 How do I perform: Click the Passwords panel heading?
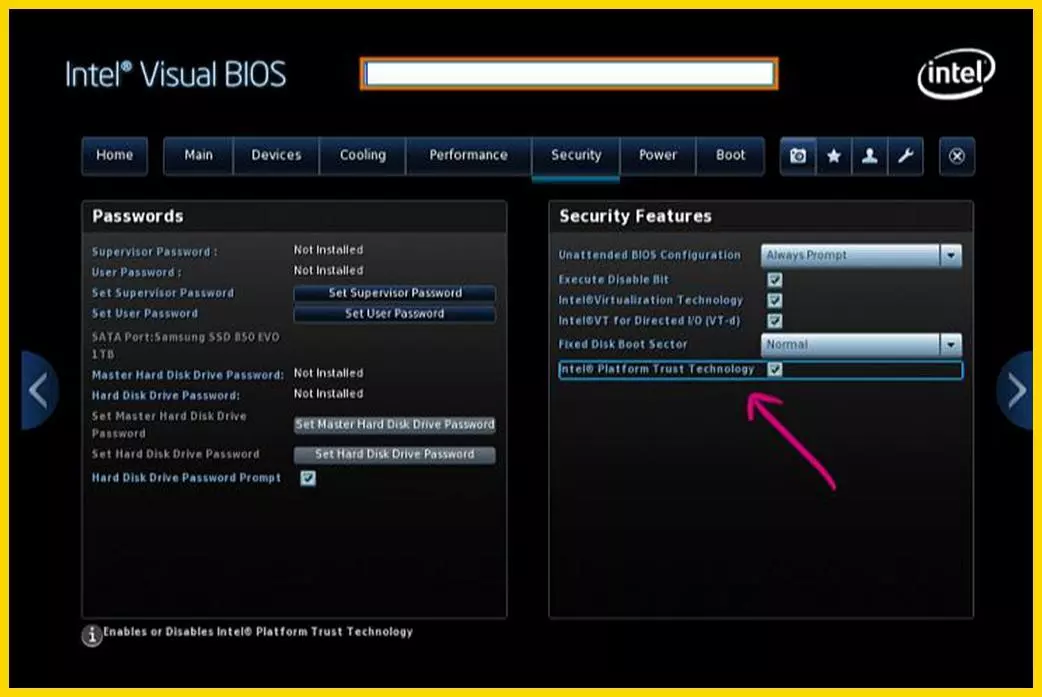(138, 216)
